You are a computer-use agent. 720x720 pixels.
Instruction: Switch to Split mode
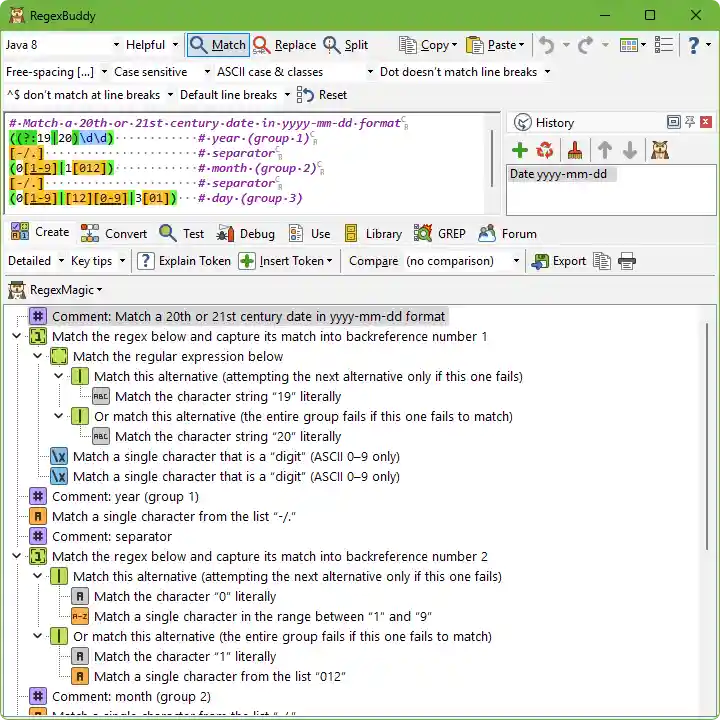tap(346, 45)
